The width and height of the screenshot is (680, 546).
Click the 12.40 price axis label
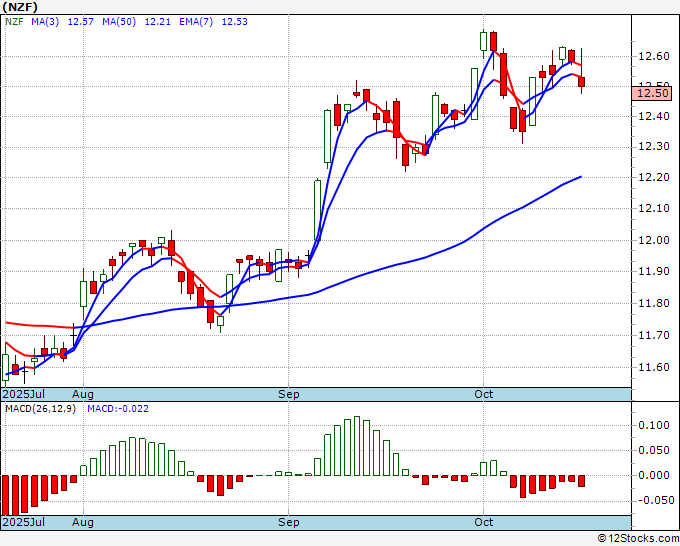coord(654,116)
